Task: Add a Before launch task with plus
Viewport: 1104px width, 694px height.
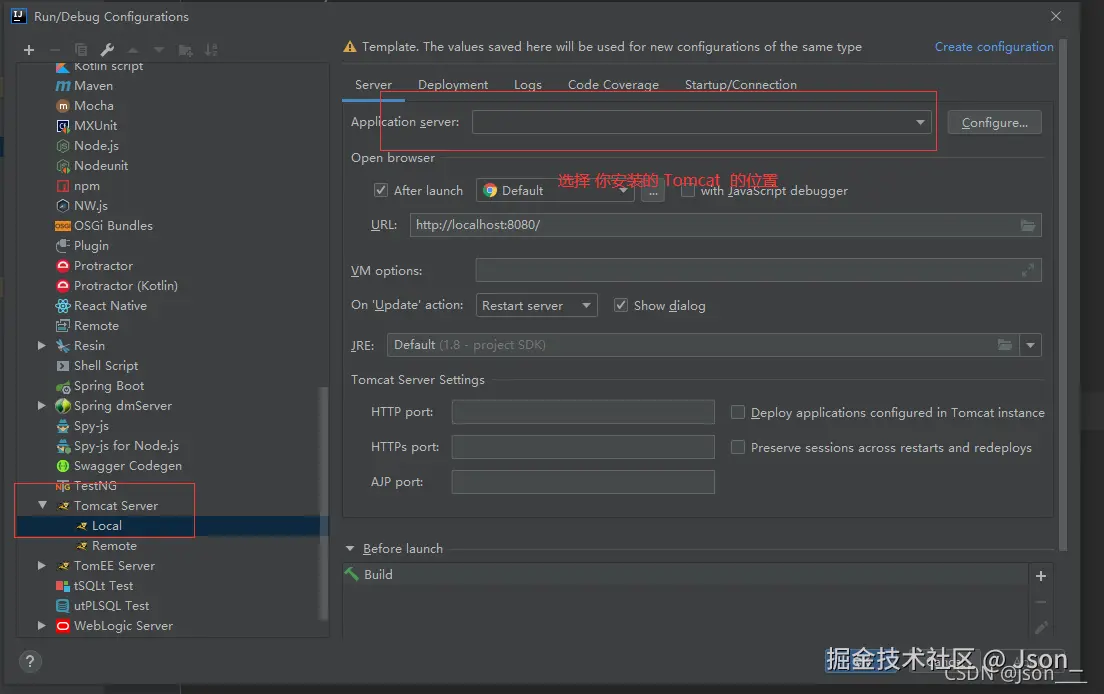Action: click(x=1041, y=576)
